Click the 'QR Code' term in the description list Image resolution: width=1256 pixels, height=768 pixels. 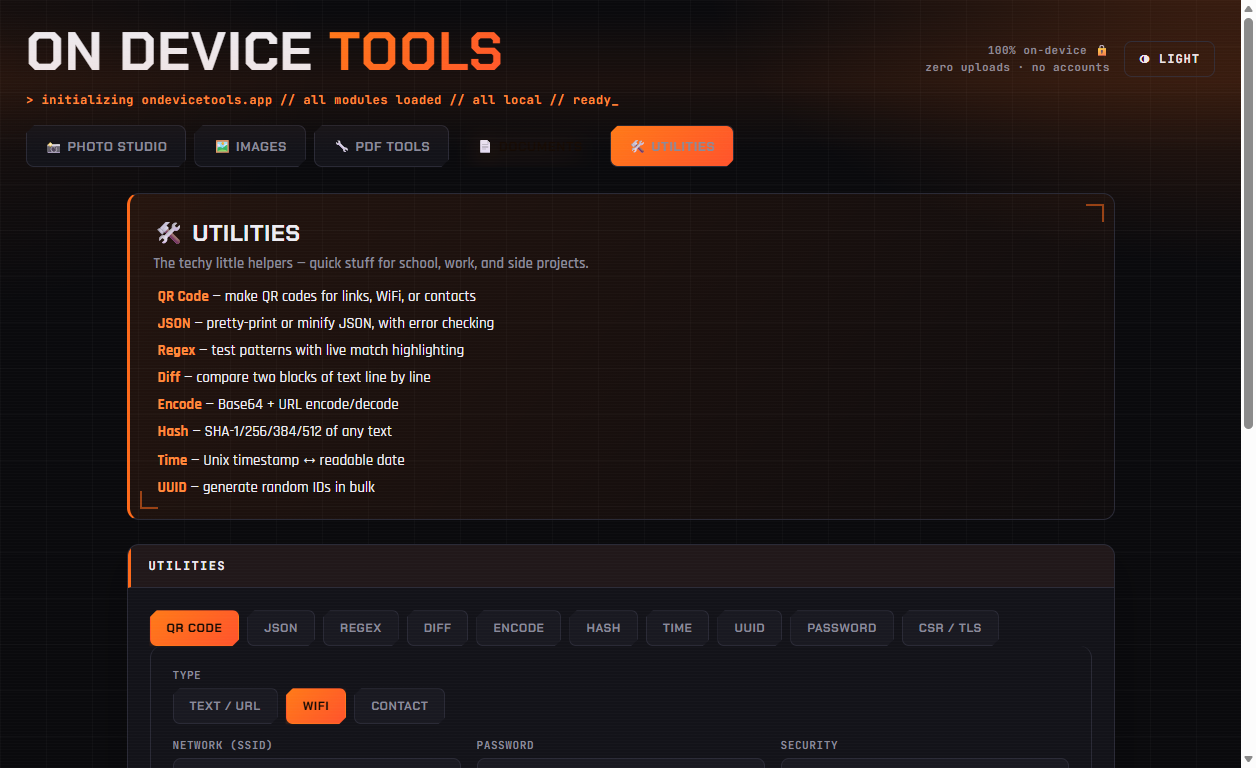tap(183, 296)
